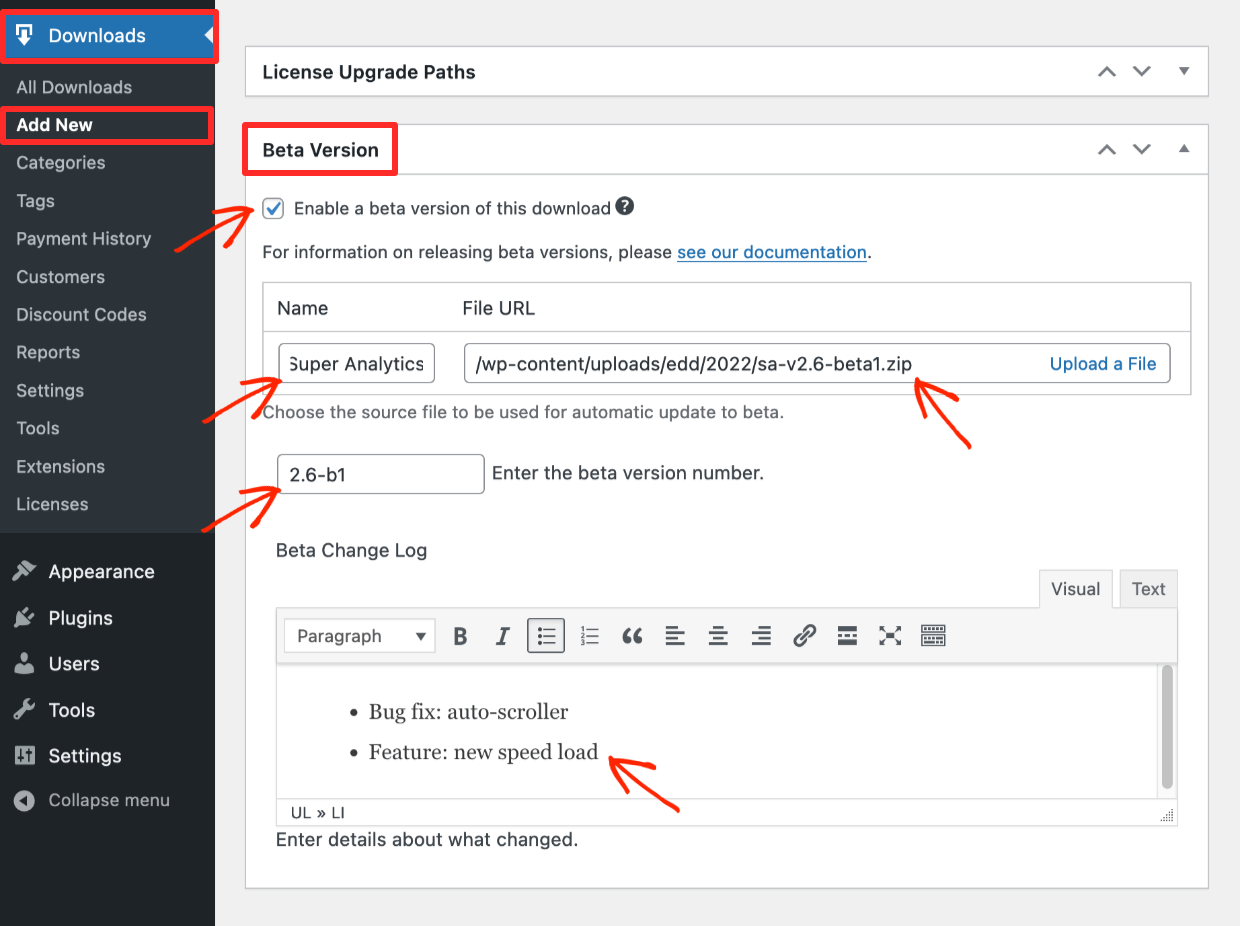This screenshot has height=926, width=1240.
Task: Click the change log editor scrollbar
Action: [x=1166, y=729]
